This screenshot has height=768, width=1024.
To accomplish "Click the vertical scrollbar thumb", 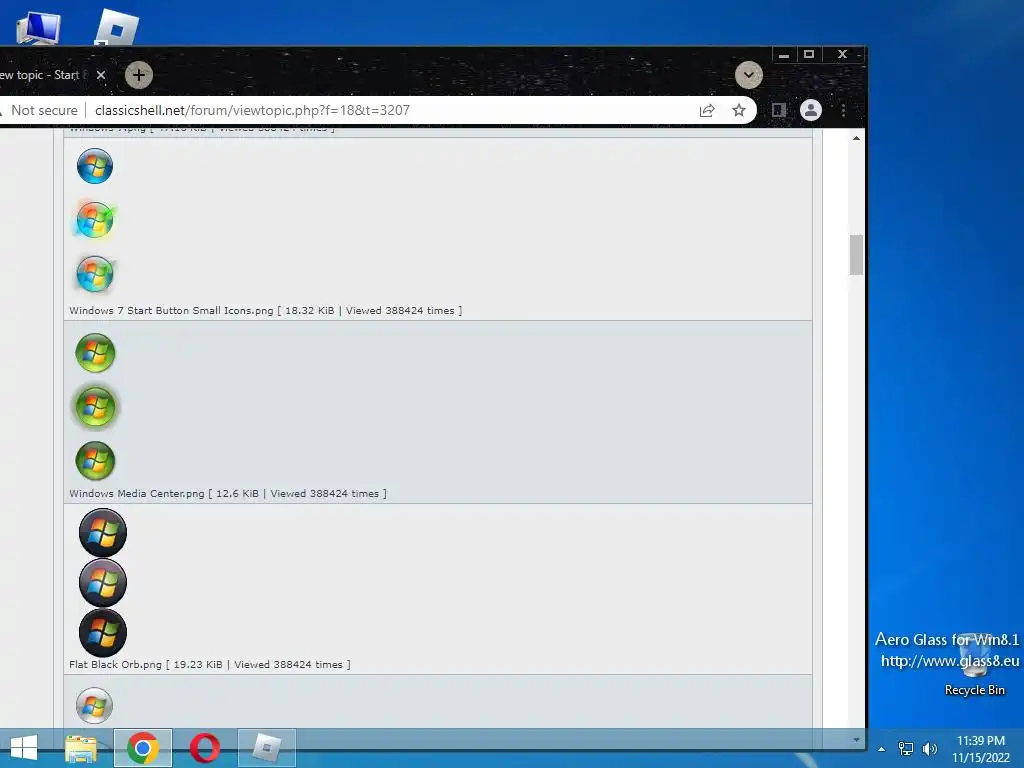I will click(856, 255).
